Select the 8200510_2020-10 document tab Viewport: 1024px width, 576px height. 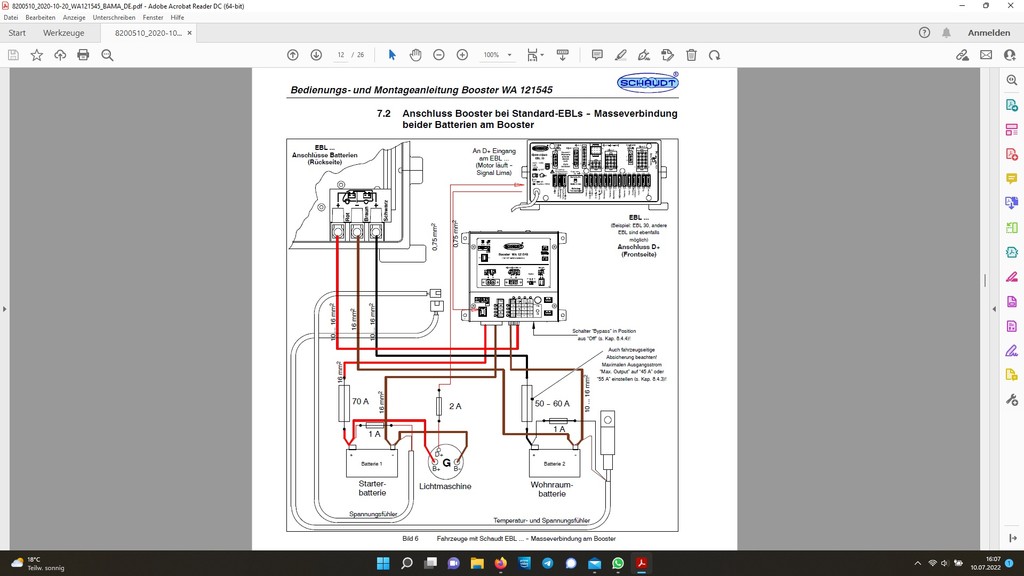pyautogui.click(x=148, y=33)
